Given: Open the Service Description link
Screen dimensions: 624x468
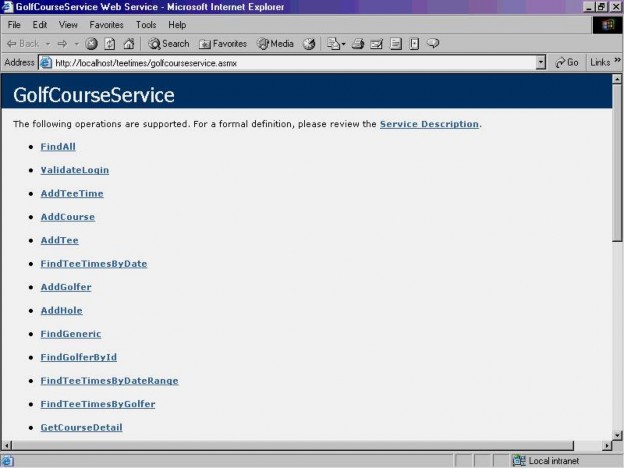Looking at the screenshot, I should (429, 124).
